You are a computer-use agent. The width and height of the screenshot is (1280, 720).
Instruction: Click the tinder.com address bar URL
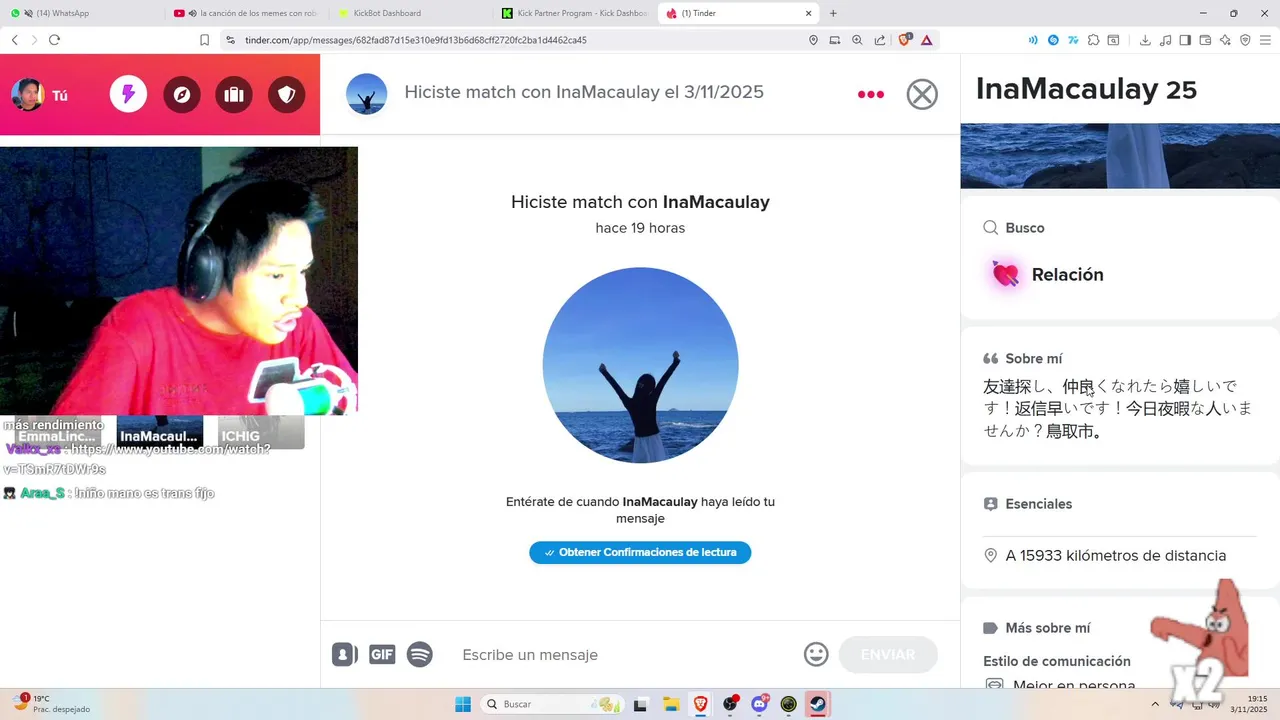click(x=415, y=40)
